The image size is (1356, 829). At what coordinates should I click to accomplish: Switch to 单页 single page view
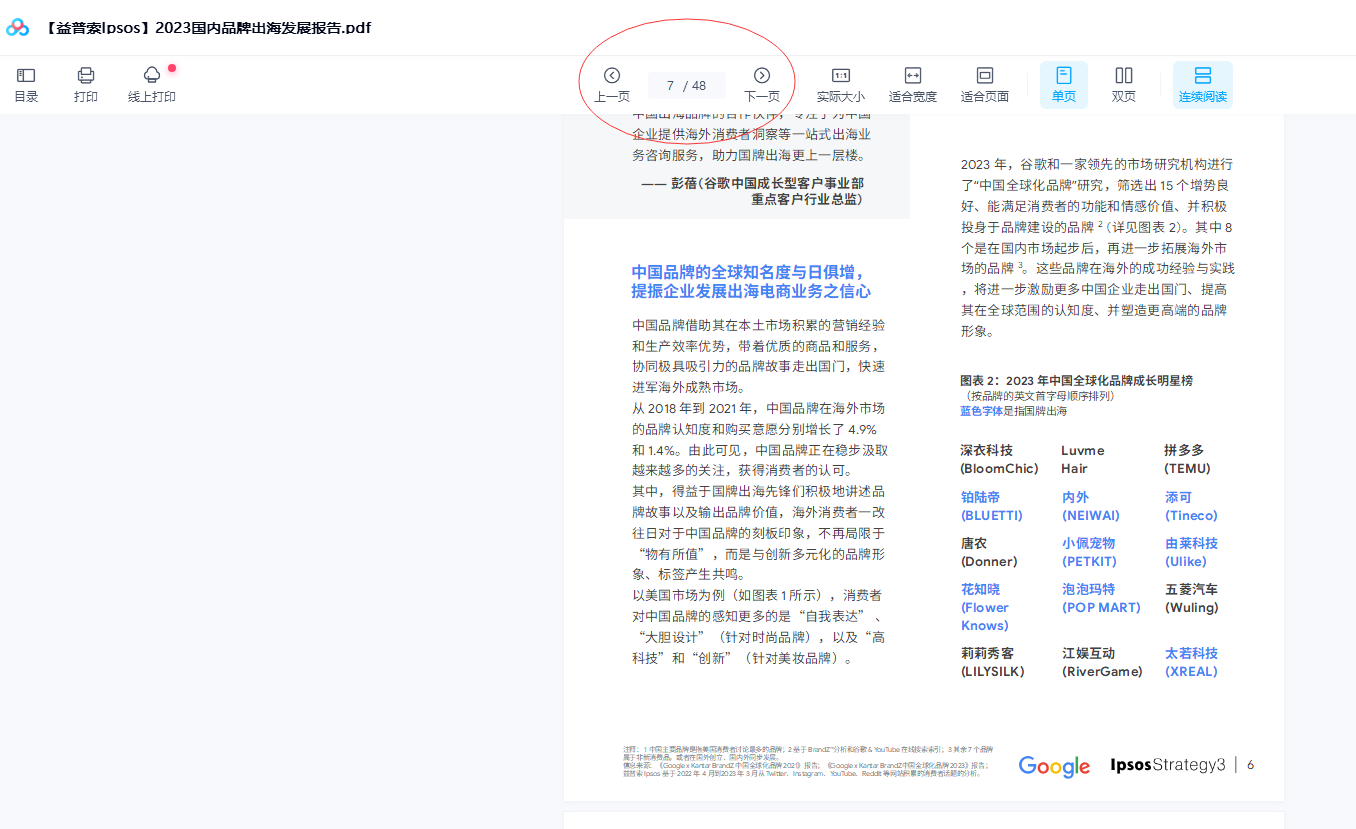click(x=1064, y=84)
